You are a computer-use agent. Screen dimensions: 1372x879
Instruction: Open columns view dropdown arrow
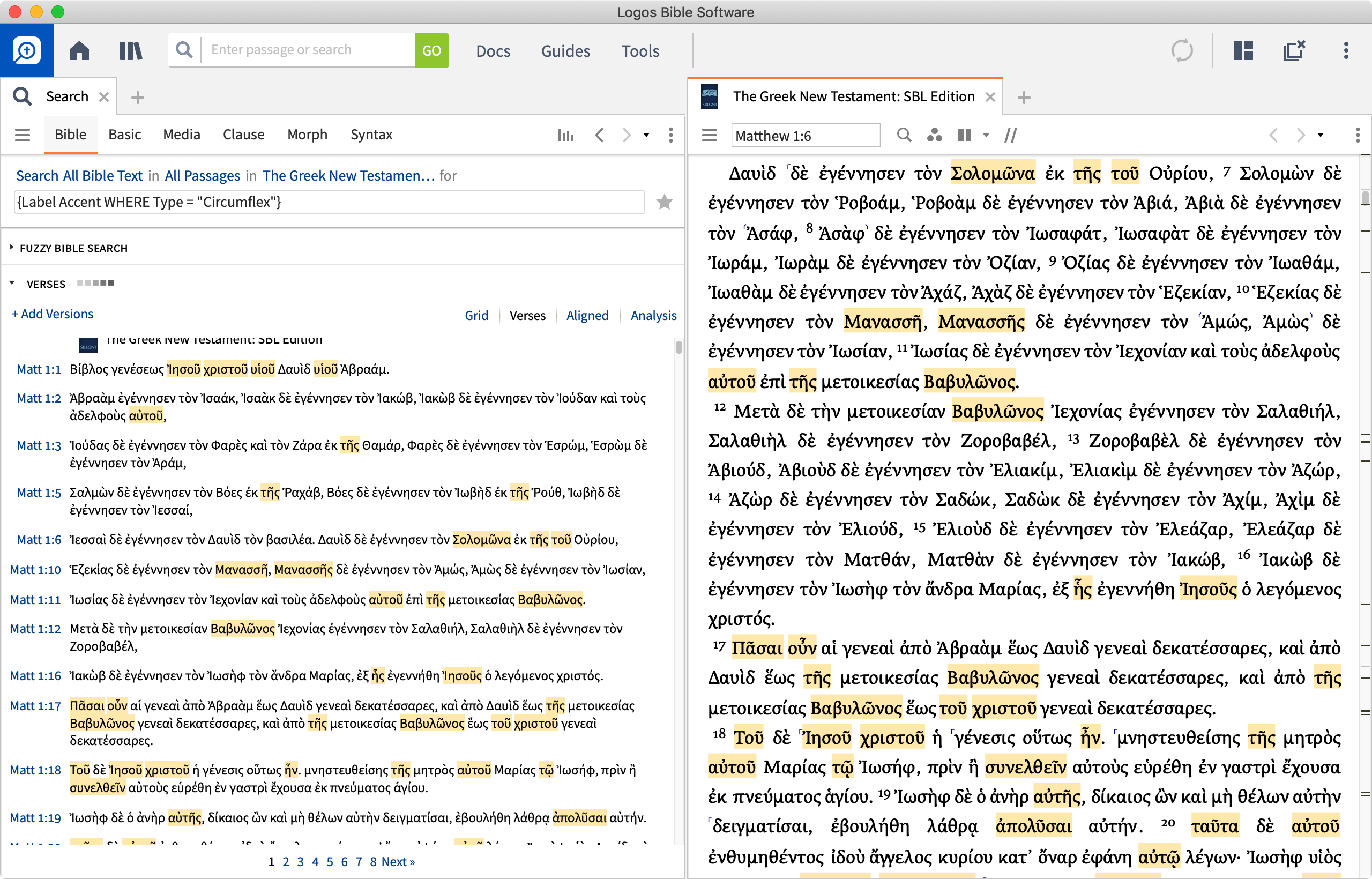click(986, 135)
